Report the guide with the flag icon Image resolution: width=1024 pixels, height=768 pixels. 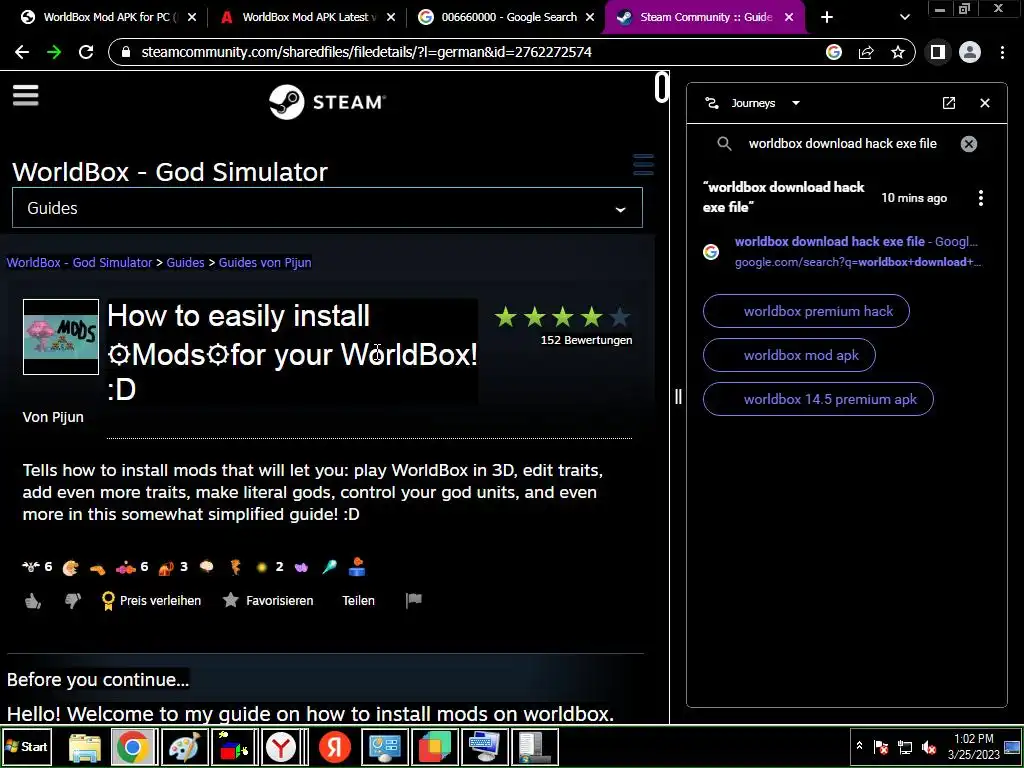click(x=413, y=600)
